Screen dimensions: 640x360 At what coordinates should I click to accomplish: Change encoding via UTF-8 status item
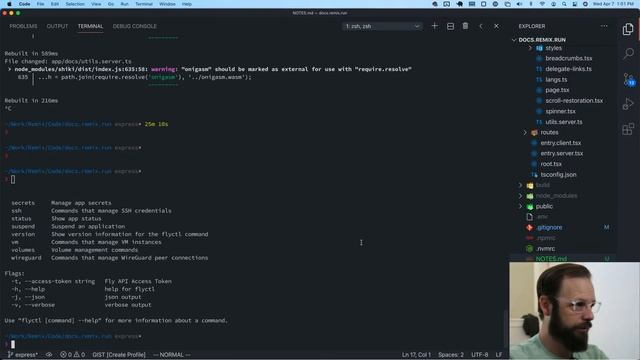pyautogui.click(x=480, y=355)
